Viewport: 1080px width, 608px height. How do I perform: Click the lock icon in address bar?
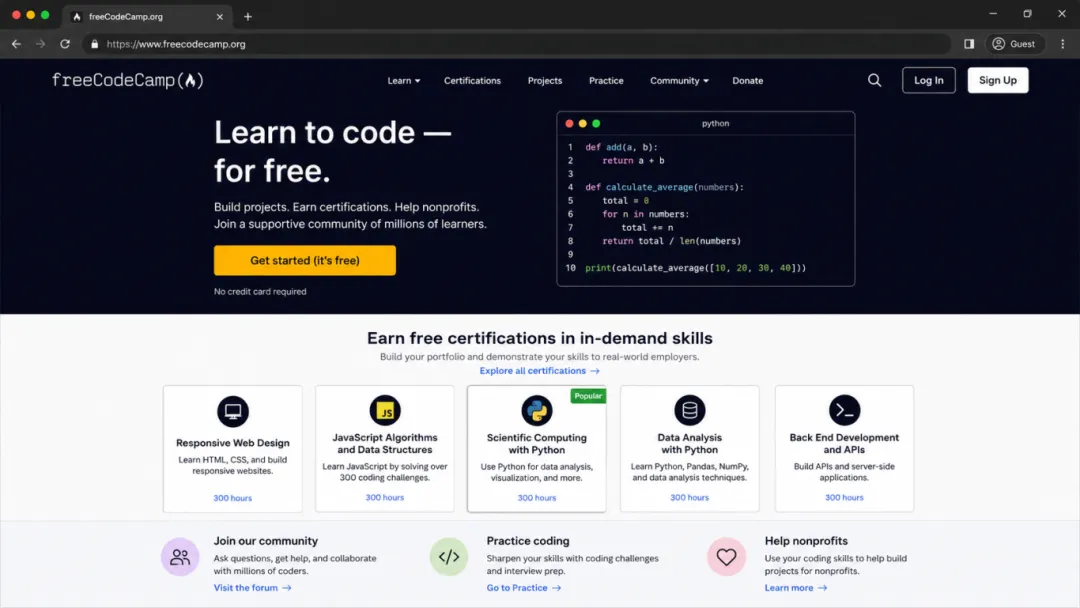94,44
